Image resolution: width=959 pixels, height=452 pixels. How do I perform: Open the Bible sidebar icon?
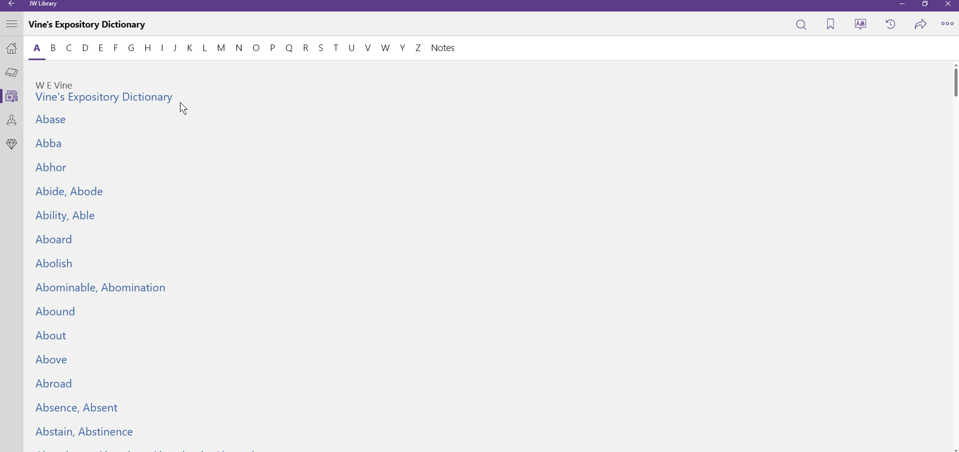11,72
